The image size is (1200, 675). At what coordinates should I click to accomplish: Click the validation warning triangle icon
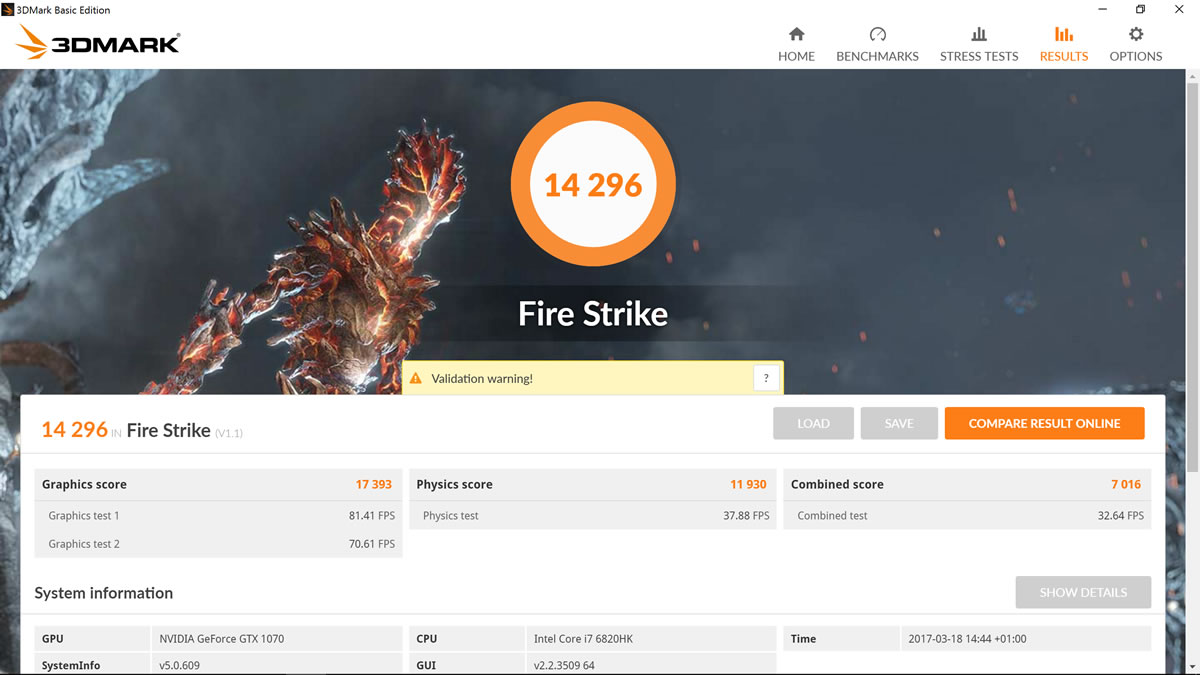click(416, 379)
